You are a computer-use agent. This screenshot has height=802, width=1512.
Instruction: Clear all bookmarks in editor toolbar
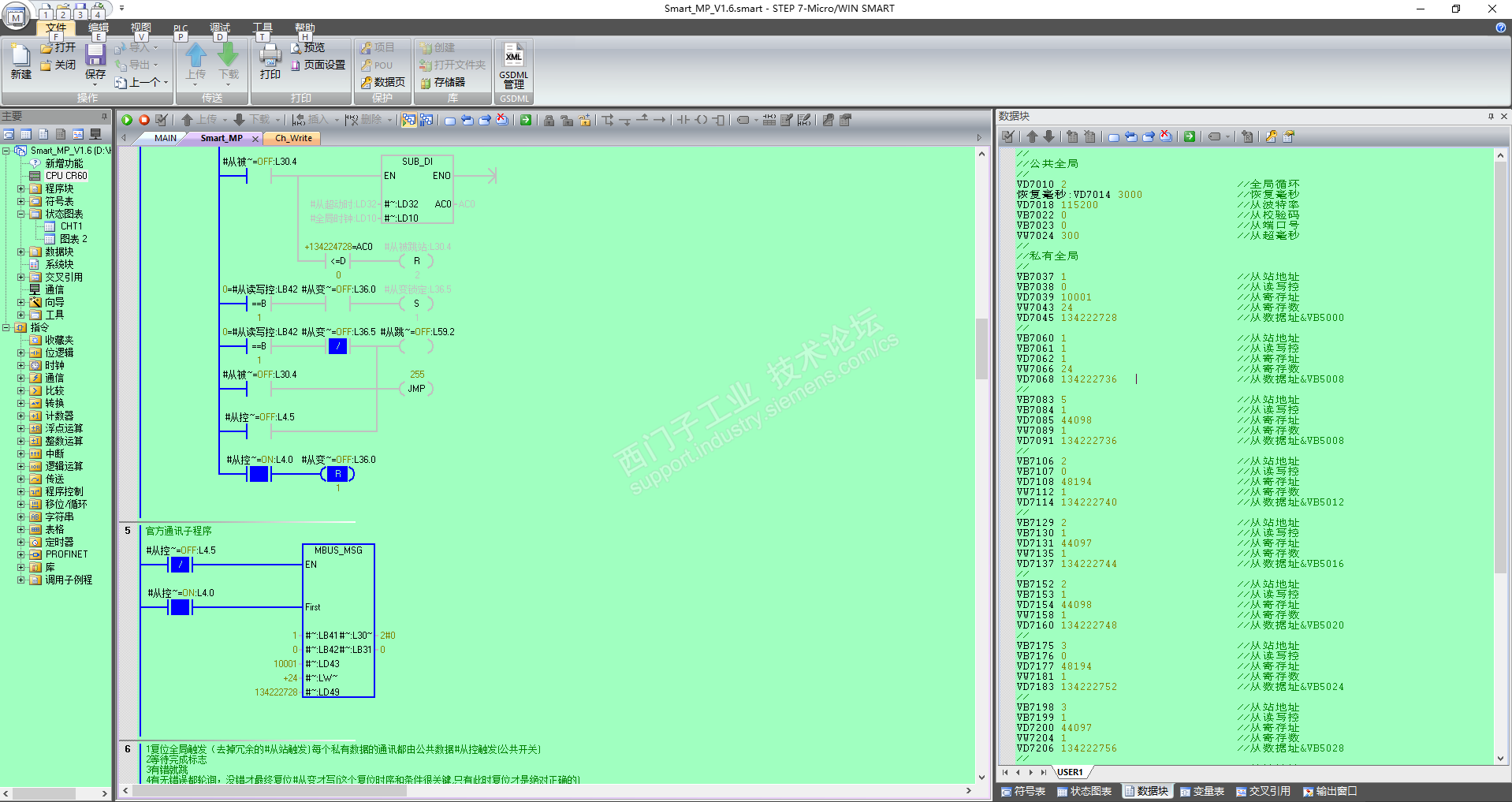502,120
